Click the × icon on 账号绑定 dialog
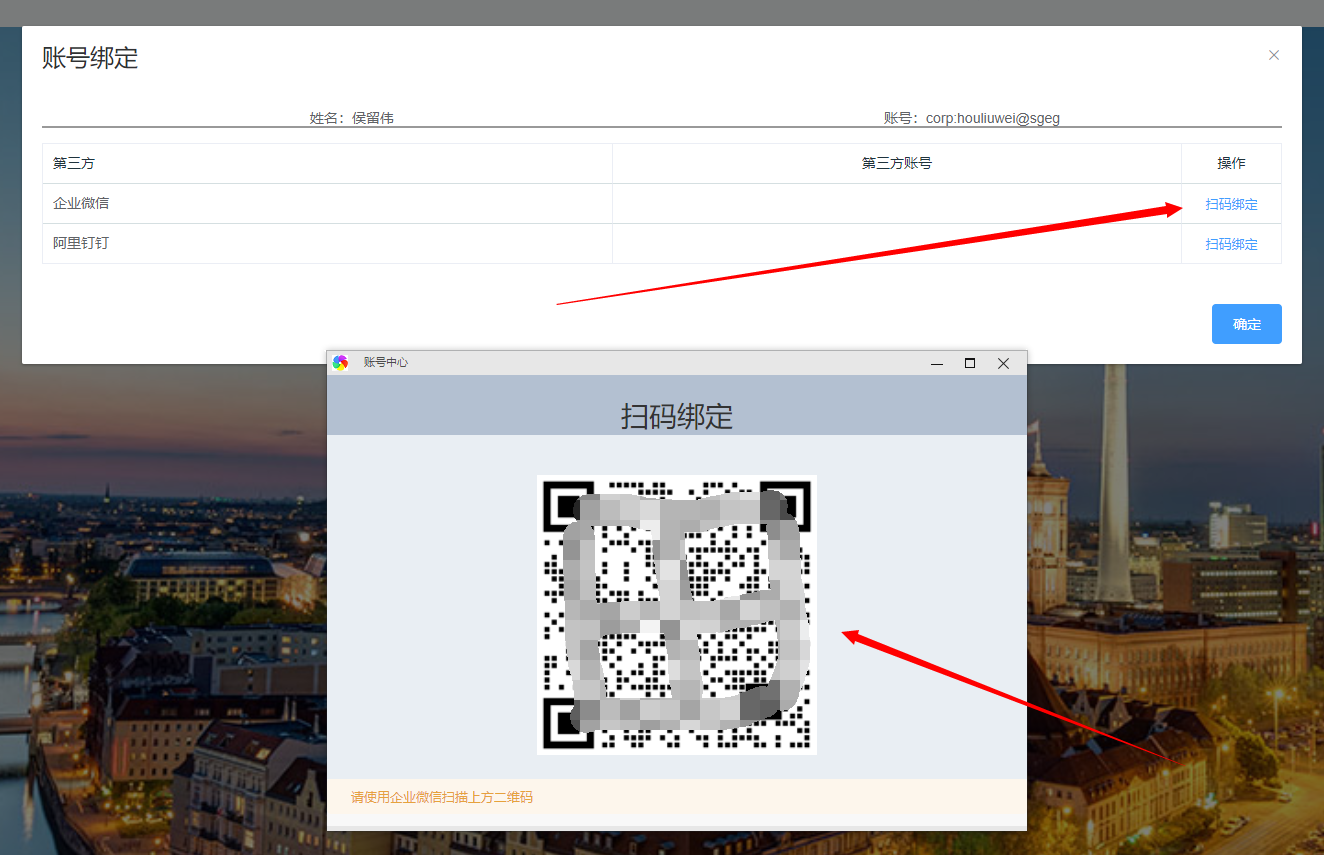This screenshot has width=1324, height=855. point(1273,55)
